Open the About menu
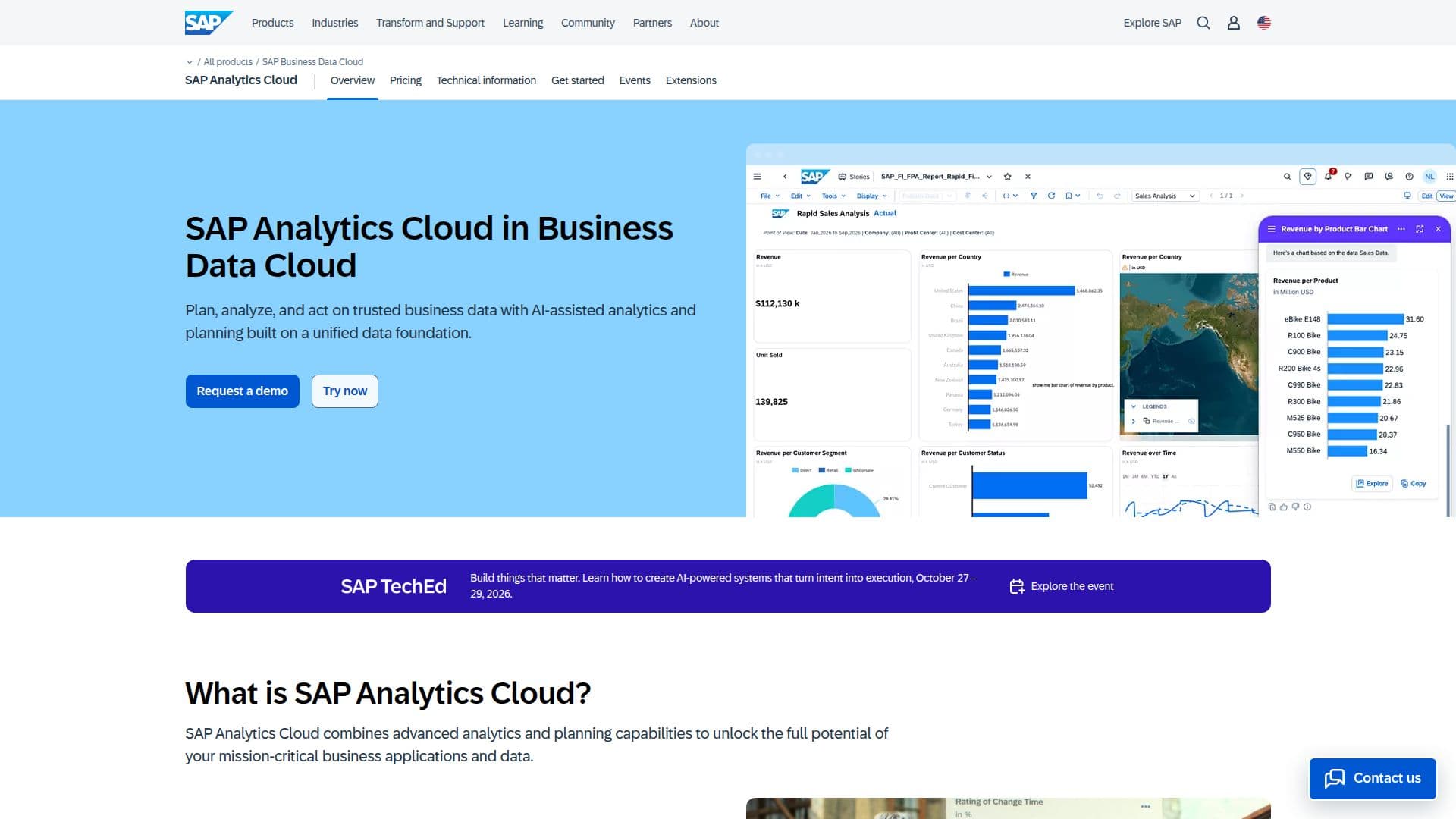 (x=704, y=23)
